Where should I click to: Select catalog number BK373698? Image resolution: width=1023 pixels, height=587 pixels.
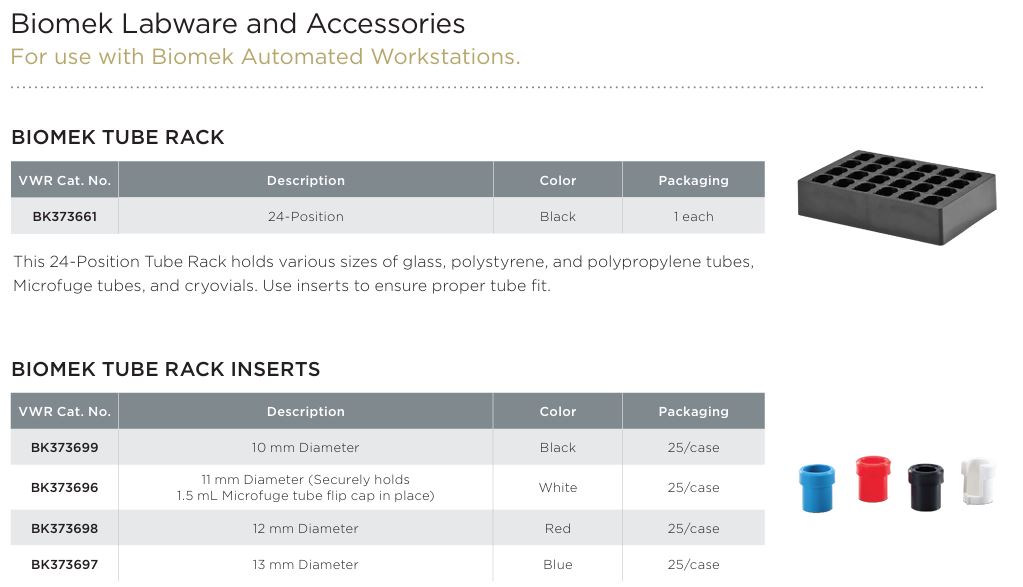[64, 528]
